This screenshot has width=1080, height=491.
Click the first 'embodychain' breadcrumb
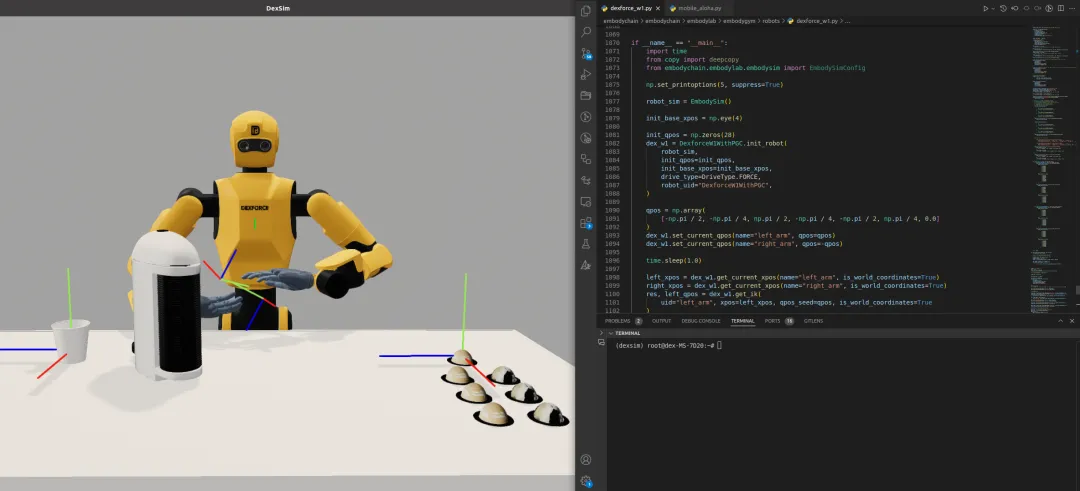(619, 21)
